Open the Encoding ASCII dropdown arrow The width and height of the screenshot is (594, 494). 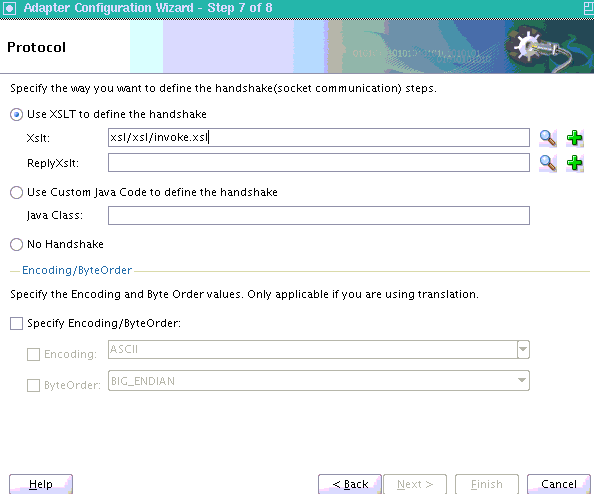pyautogui.click(x=523, y=349)
